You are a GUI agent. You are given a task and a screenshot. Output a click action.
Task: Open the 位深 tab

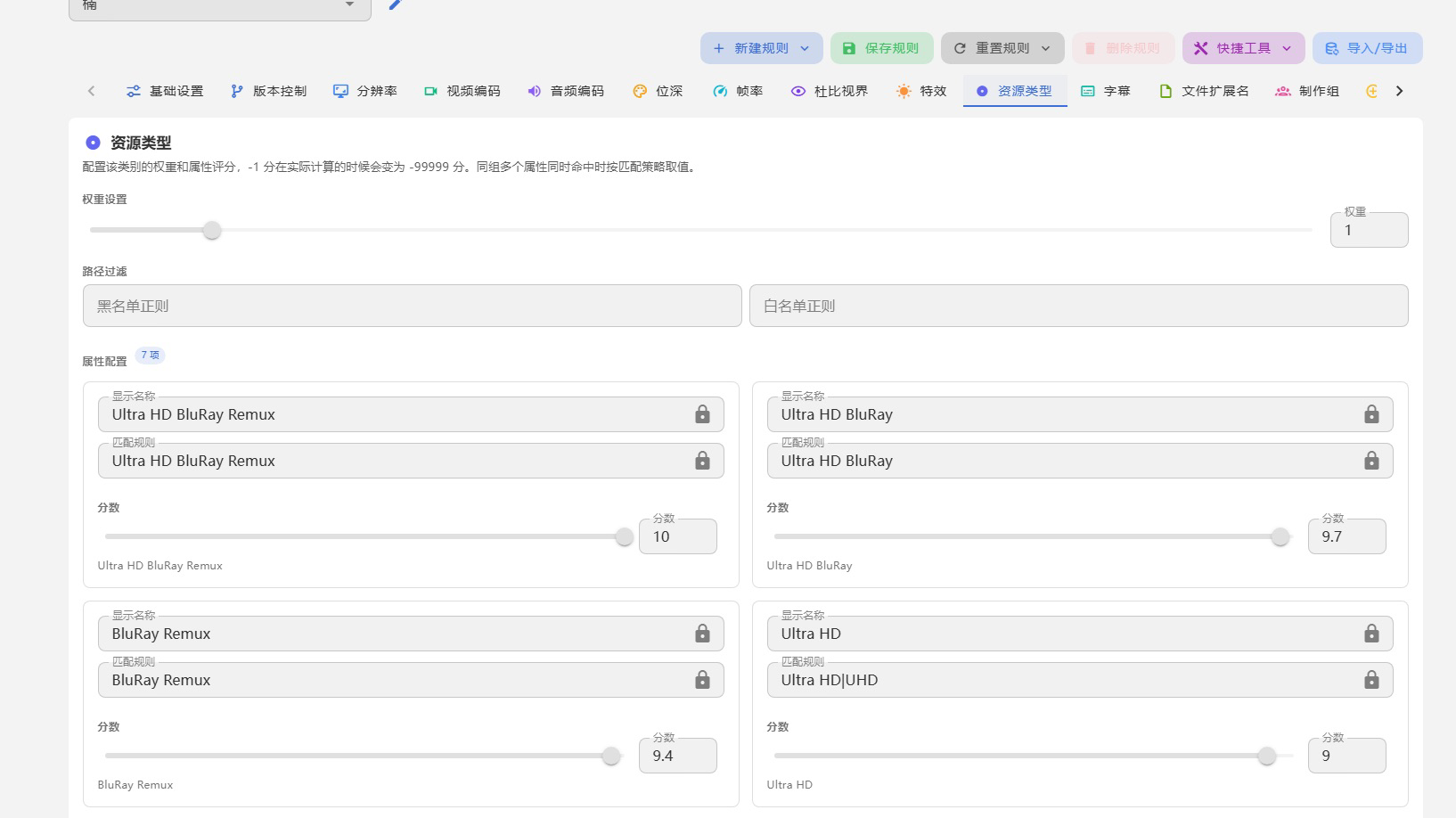[x=658, y=91]
